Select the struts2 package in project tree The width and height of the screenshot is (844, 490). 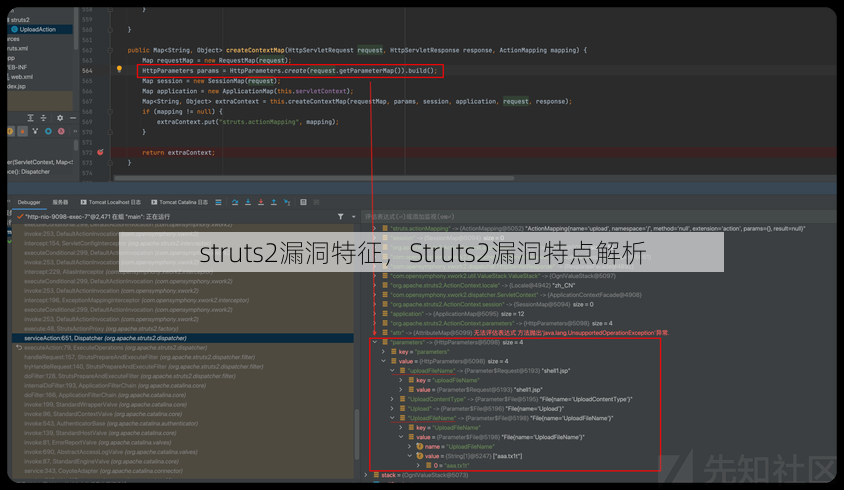(18, 19)
